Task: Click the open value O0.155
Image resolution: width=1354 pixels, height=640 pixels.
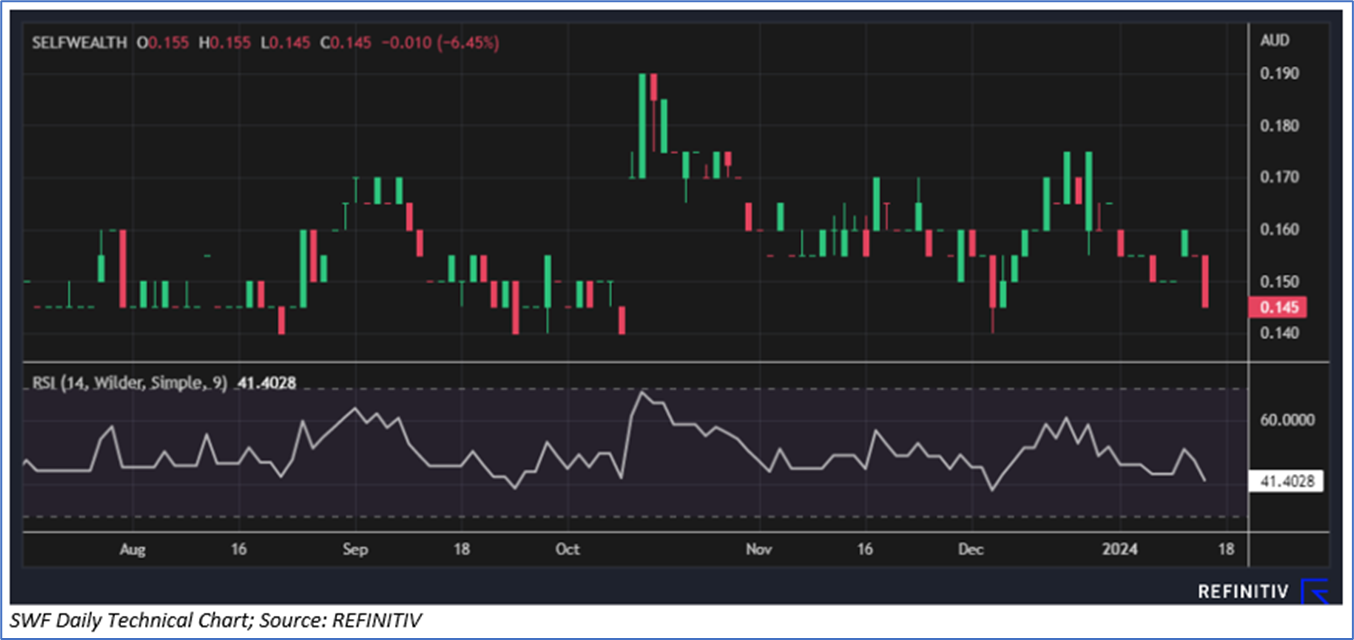Action: point(164,42)
